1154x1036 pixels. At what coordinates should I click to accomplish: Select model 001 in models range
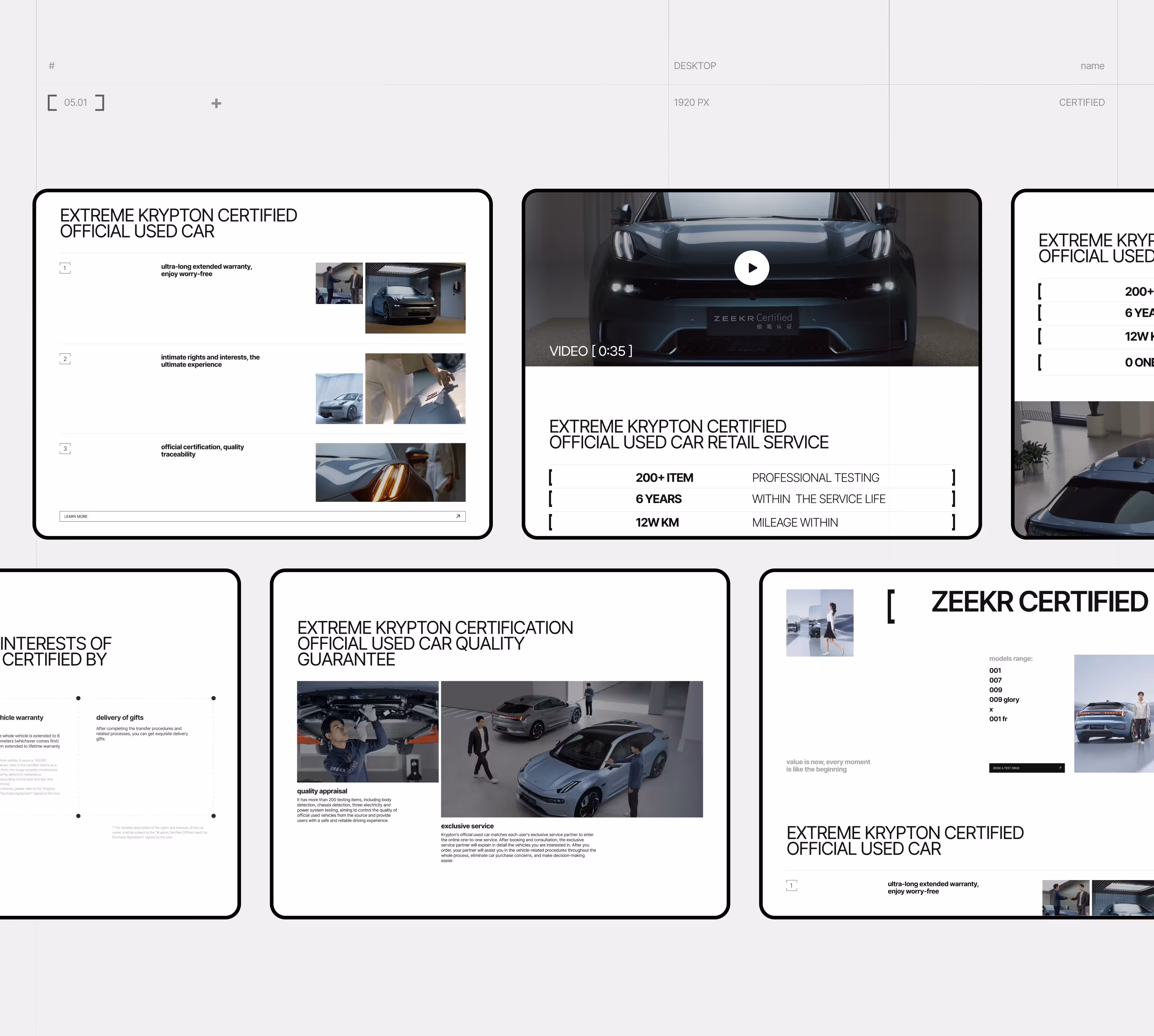click(995, 671)
